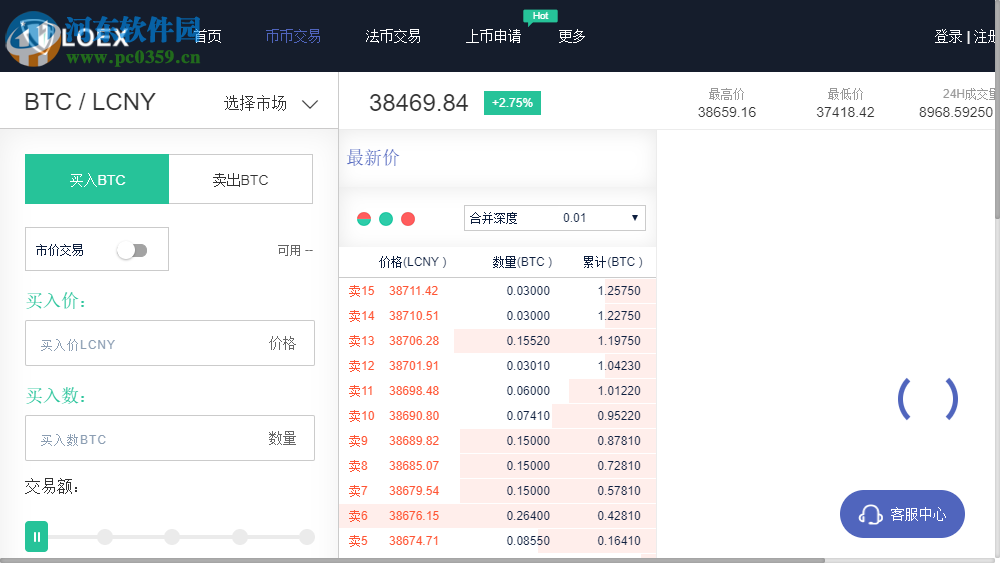Focus the 买入数BTC quantity input
The height and width of the screenshot is (563, 1000).
pyautogui.click(x=170, y=438)
